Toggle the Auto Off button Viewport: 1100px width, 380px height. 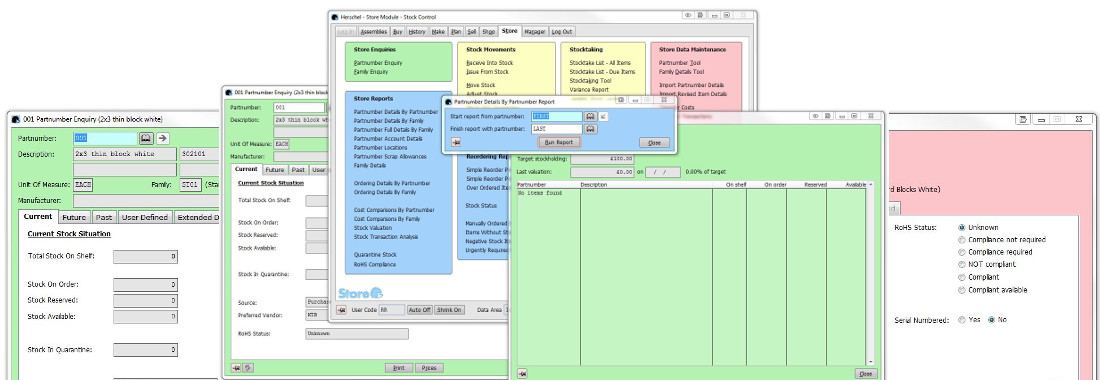420,310
